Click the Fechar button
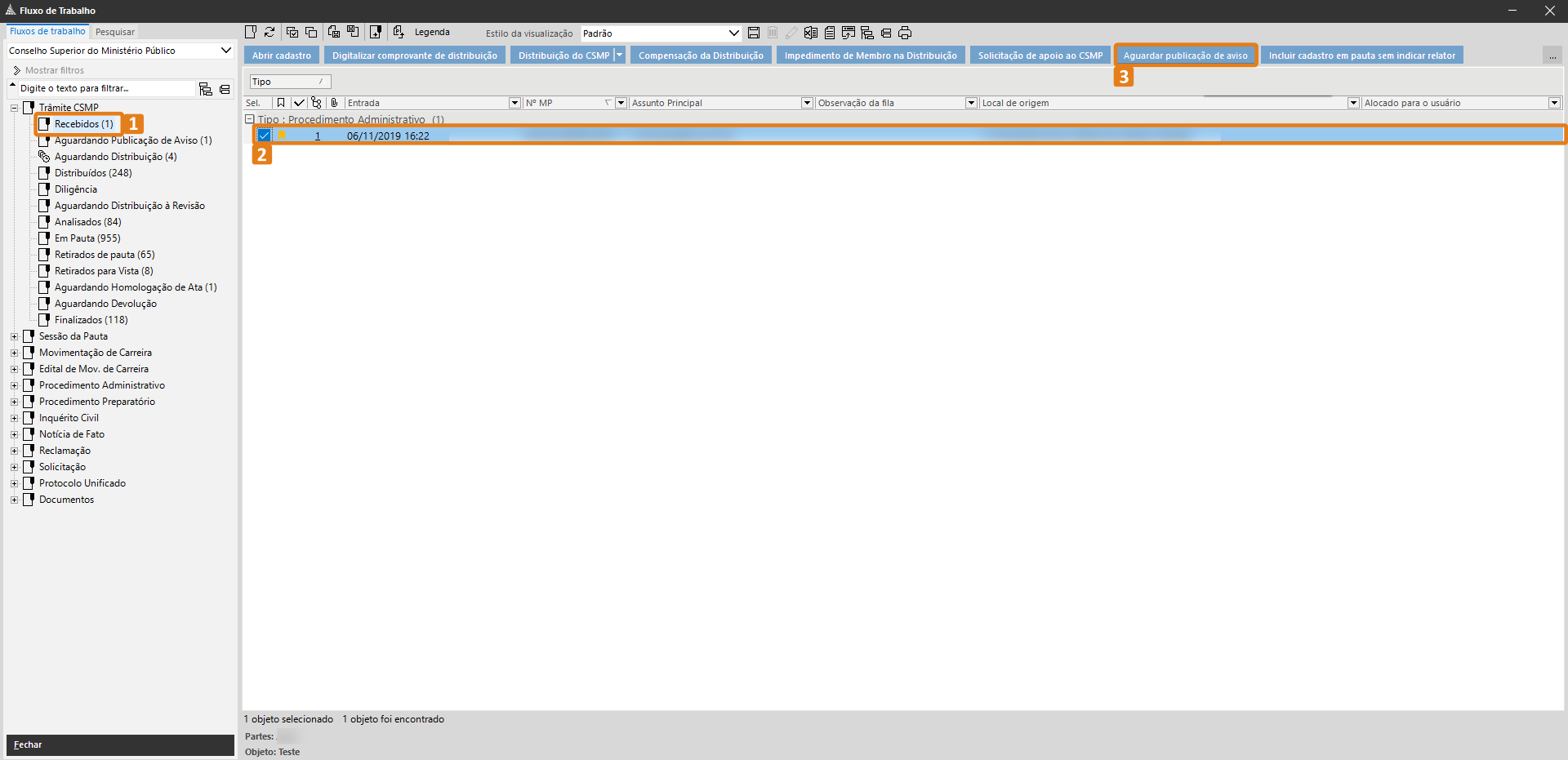 [120, 744]
